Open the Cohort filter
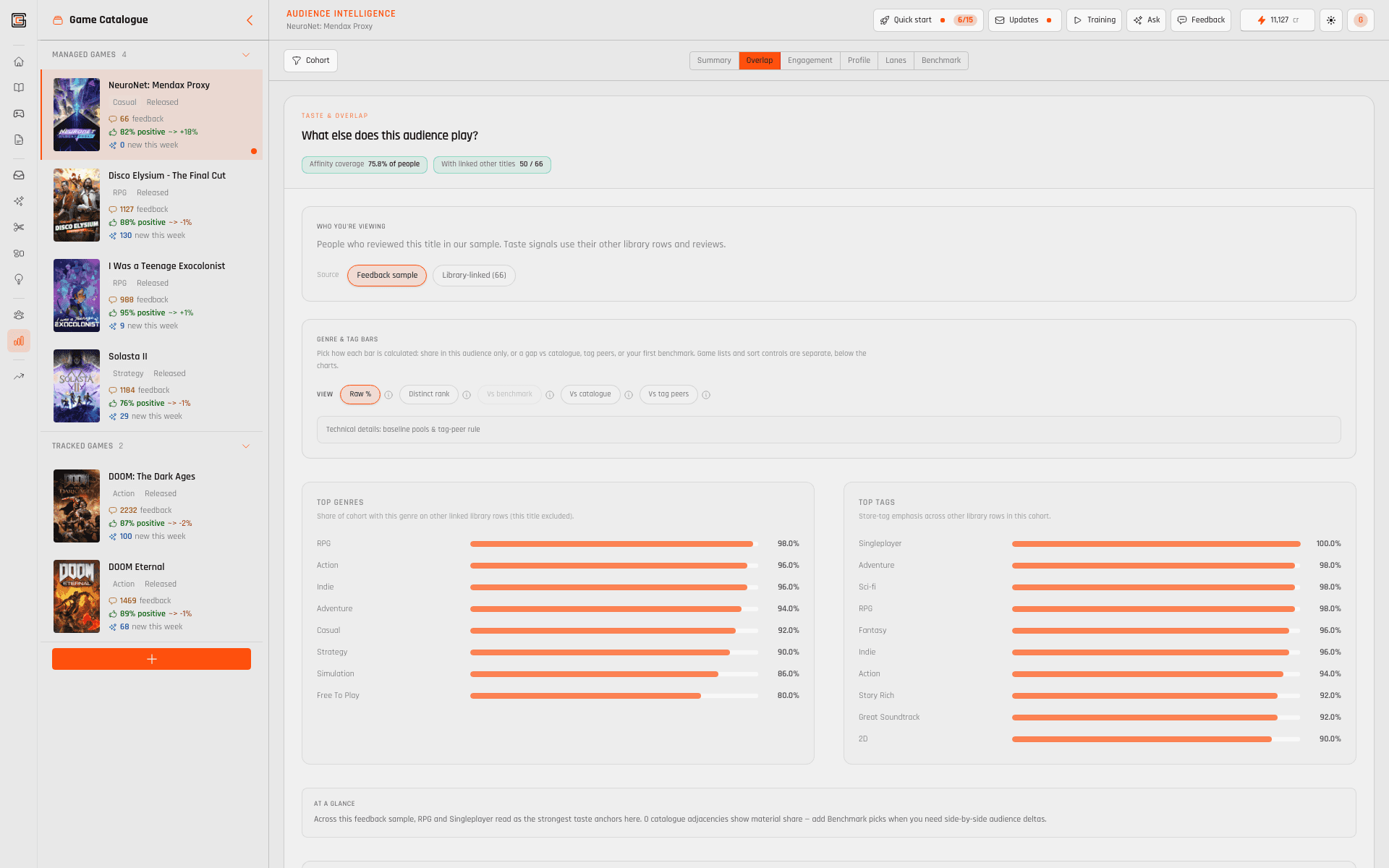 pyautogui.click(x=310, y=60)
